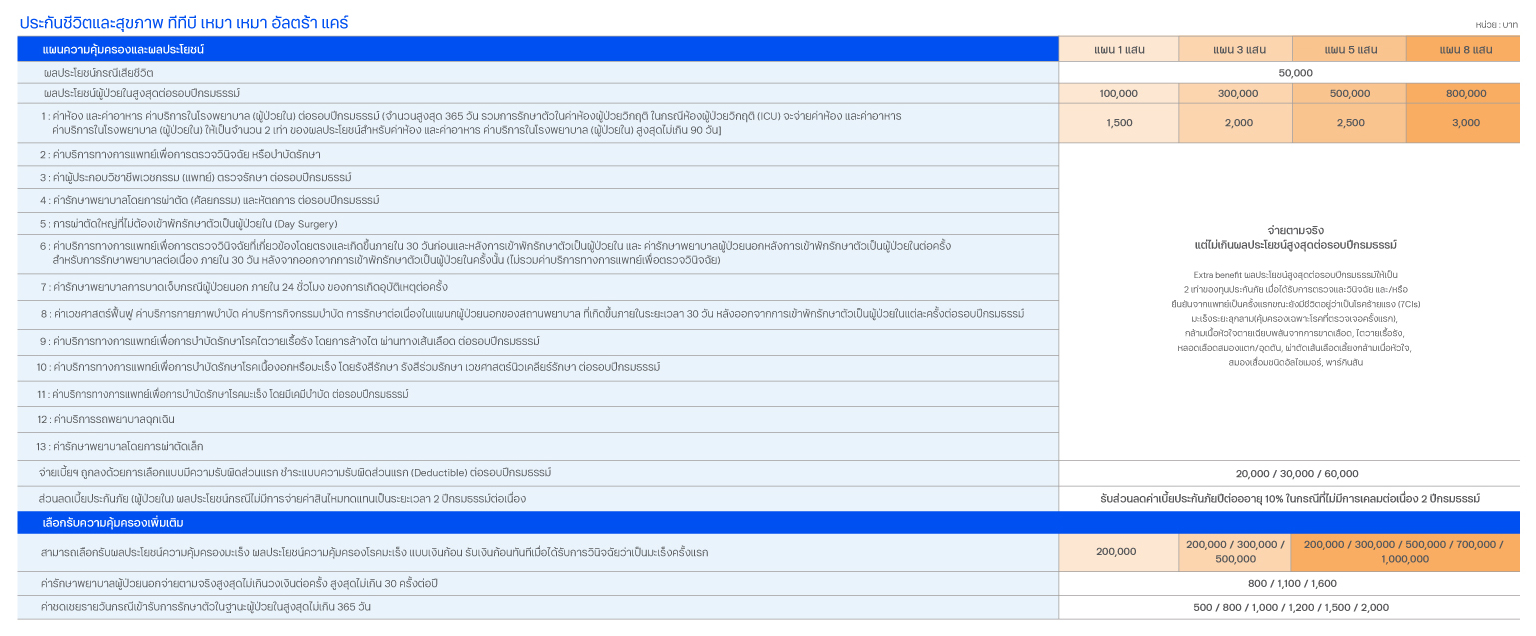Expand the เลือกรับความคุ้มครองเพิ่มเติม section header
Viewport: 1536px width, 636px height.
(112, 523)
